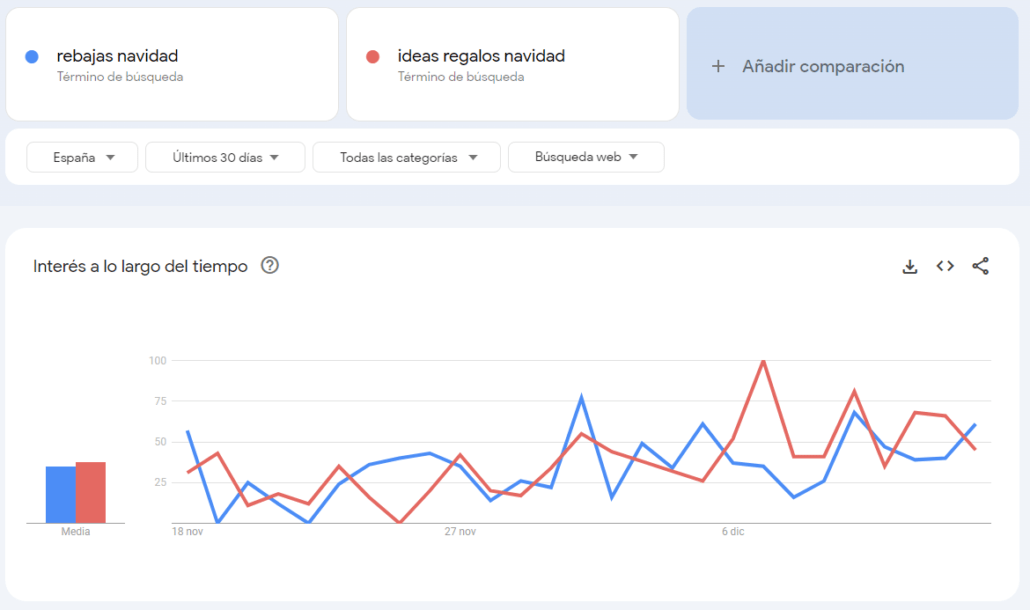Viewport: 1030px width, 610px height.
Task: Edit the rebajas navidad search term
Action: tap(117, 56)
